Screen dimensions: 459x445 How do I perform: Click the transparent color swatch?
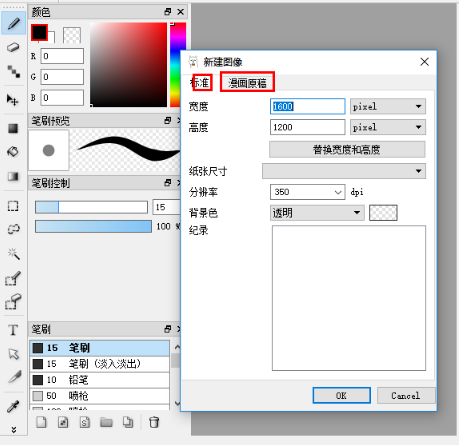[x=72, y=35]
